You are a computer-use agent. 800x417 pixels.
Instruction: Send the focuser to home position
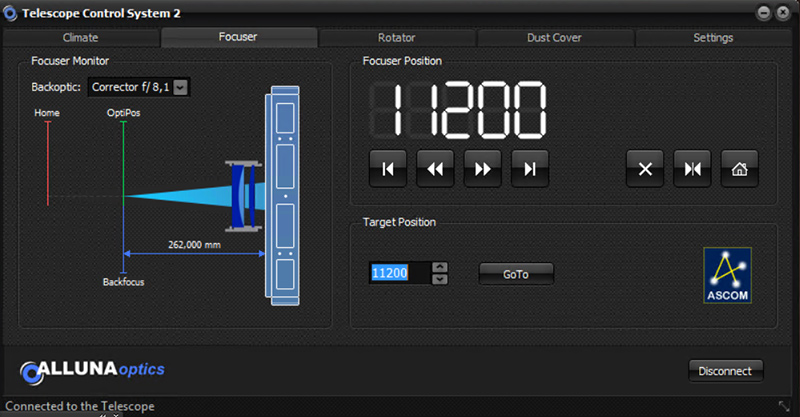click(x=739, y=168)
